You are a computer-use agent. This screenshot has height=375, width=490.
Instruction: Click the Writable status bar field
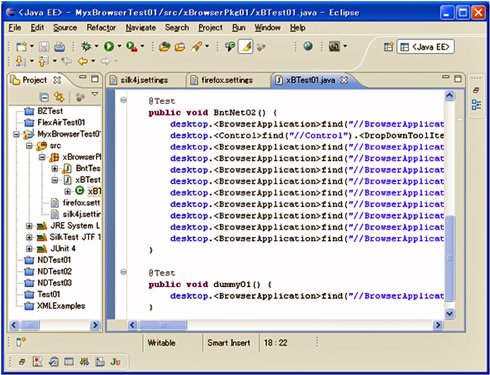[x=161, y=343]
